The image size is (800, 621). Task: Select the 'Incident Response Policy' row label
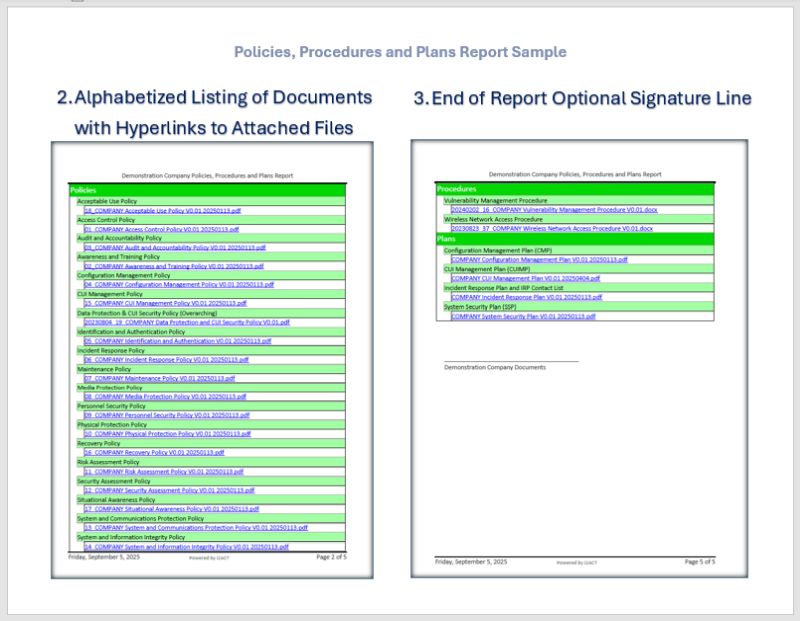pos(111,351)
